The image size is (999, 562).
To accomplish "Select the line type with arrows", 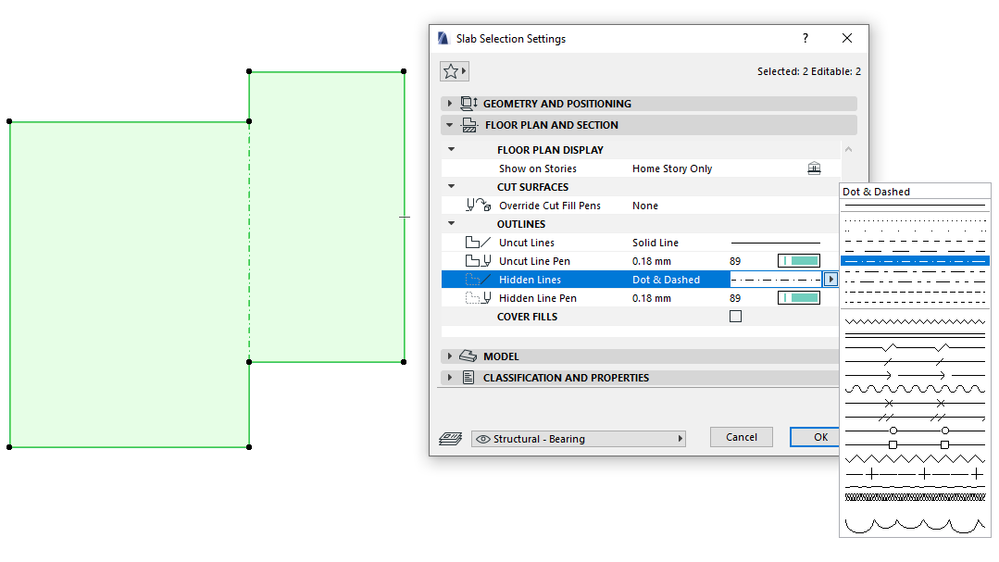I will [x=915, y=375].
